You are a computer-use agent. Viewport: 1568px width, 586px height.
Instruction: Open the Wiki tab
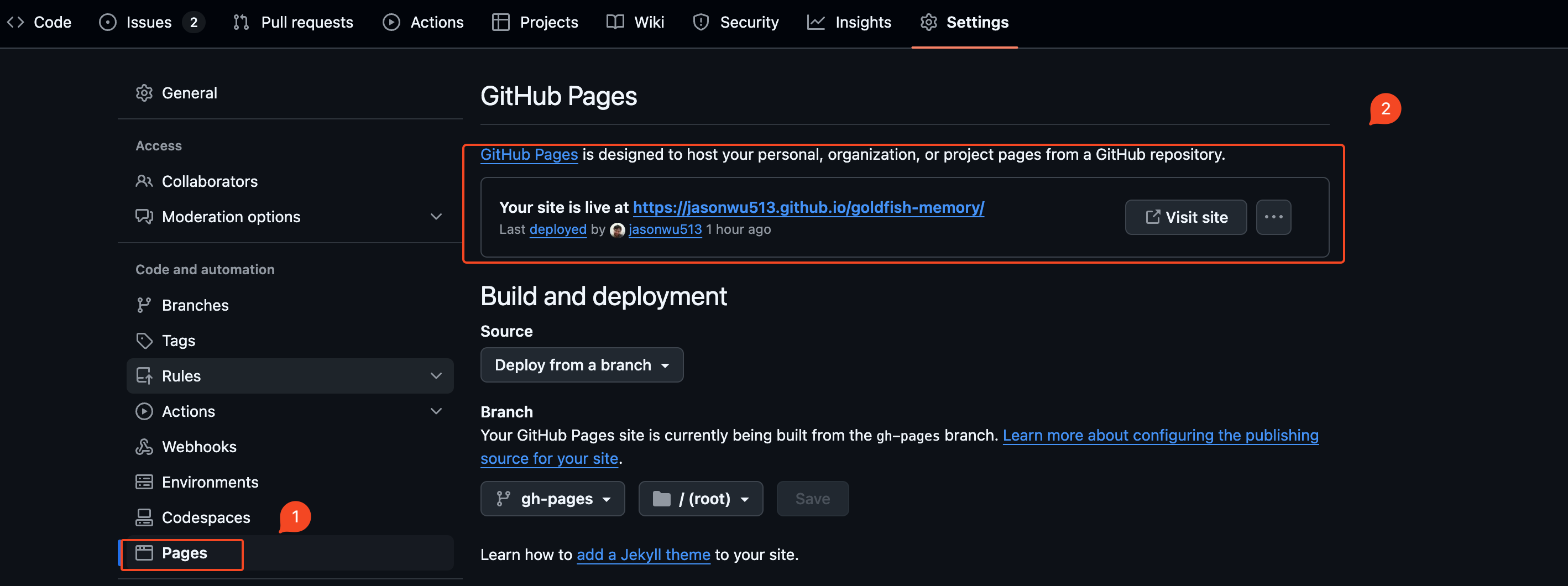click(635, 23)
